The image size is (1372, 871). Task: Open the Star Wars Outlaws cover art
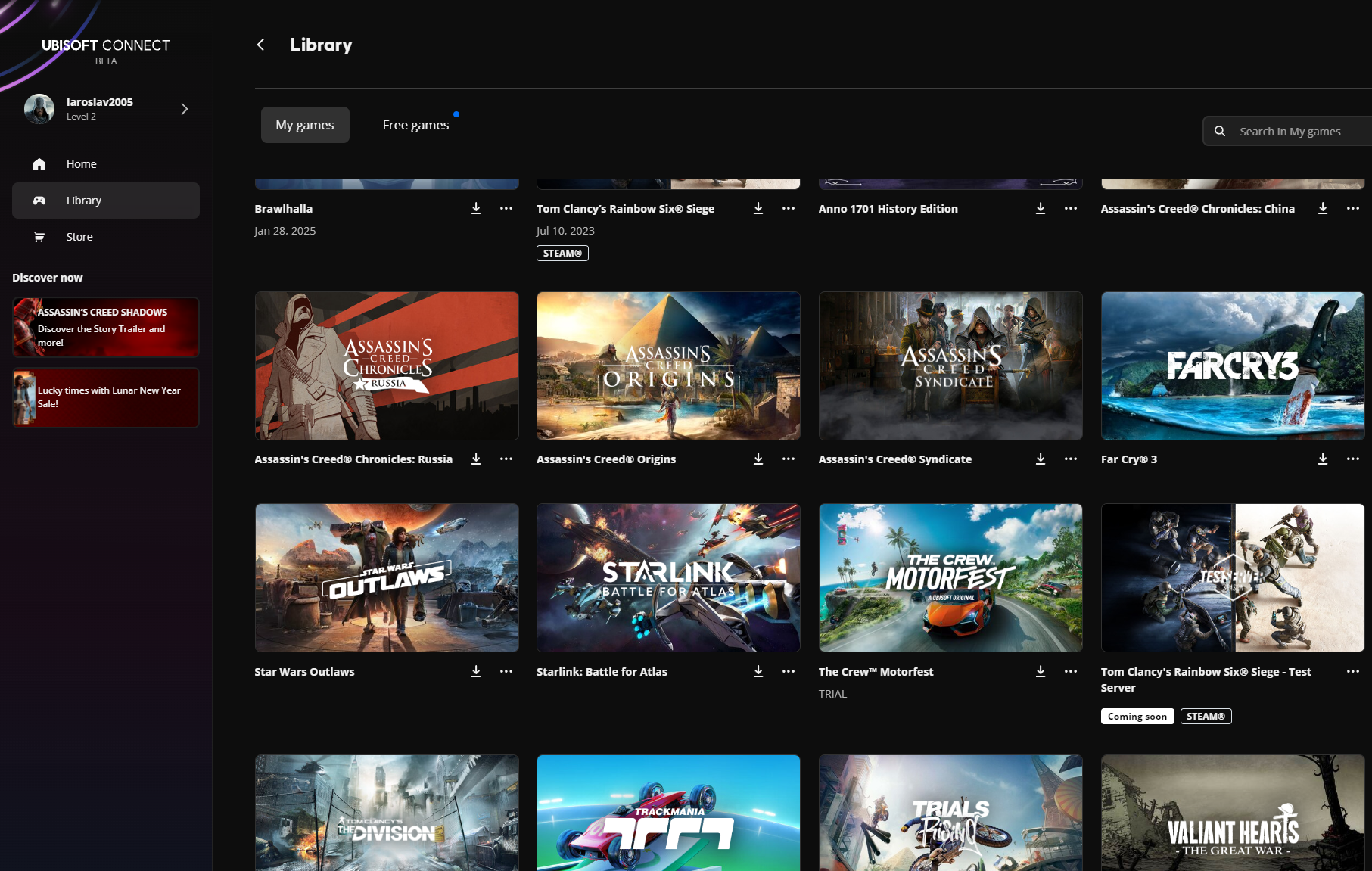[387, 578]
